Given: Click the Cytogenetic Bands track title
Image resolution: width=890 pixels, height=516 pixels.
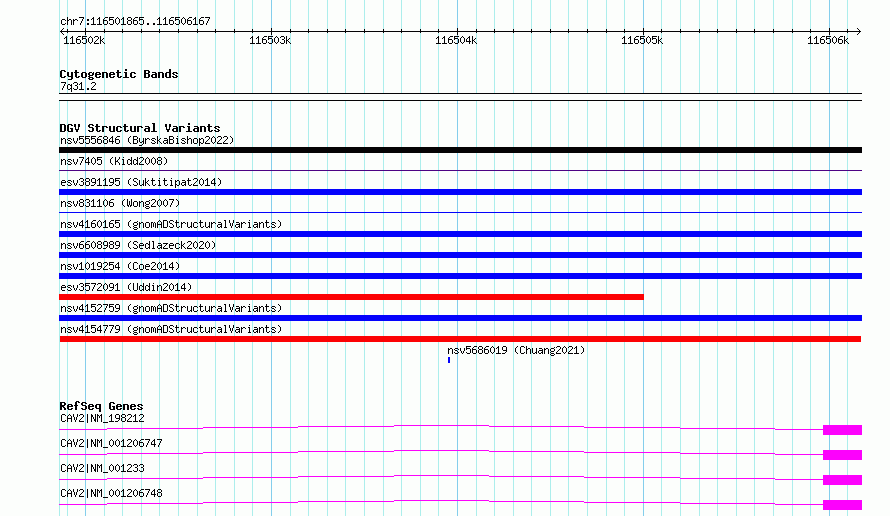Looking at the screenshot, I should click(119, 74).
